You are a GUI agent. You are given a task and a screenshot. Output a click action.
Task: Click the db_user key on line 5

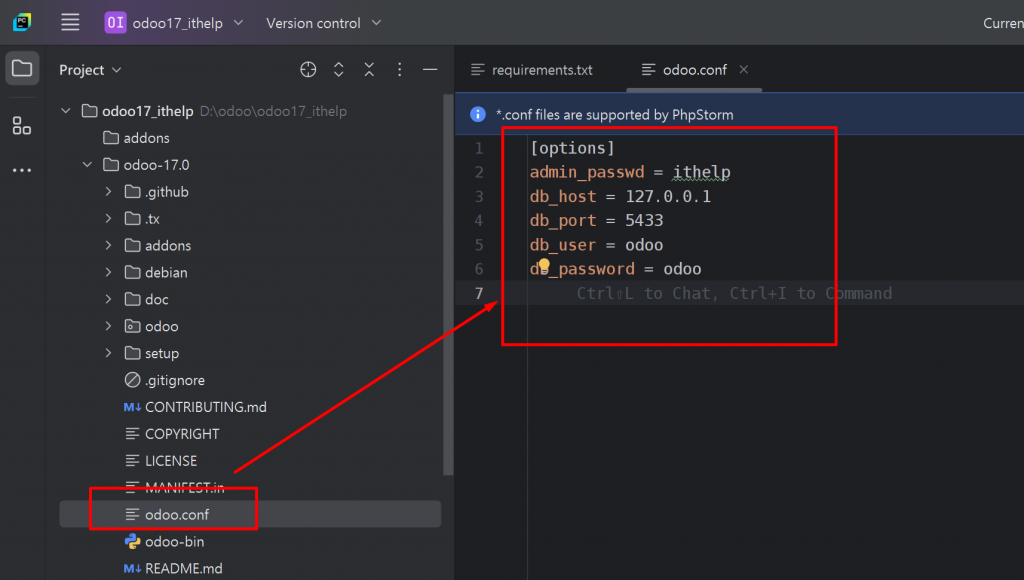(x=563, y=245)
